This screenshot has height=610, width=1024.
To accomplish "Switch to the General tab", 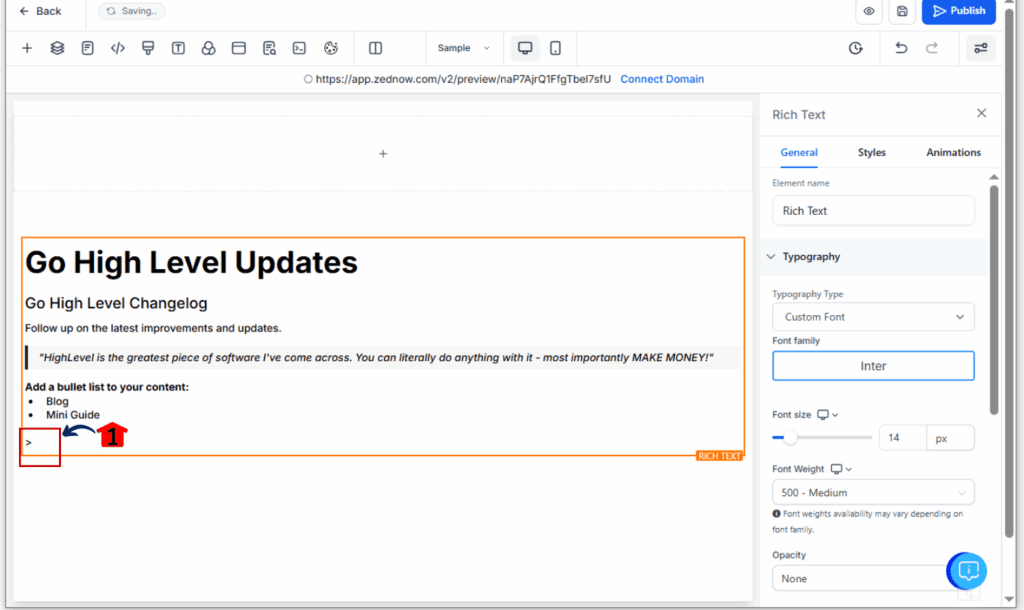I will point(799,152).
